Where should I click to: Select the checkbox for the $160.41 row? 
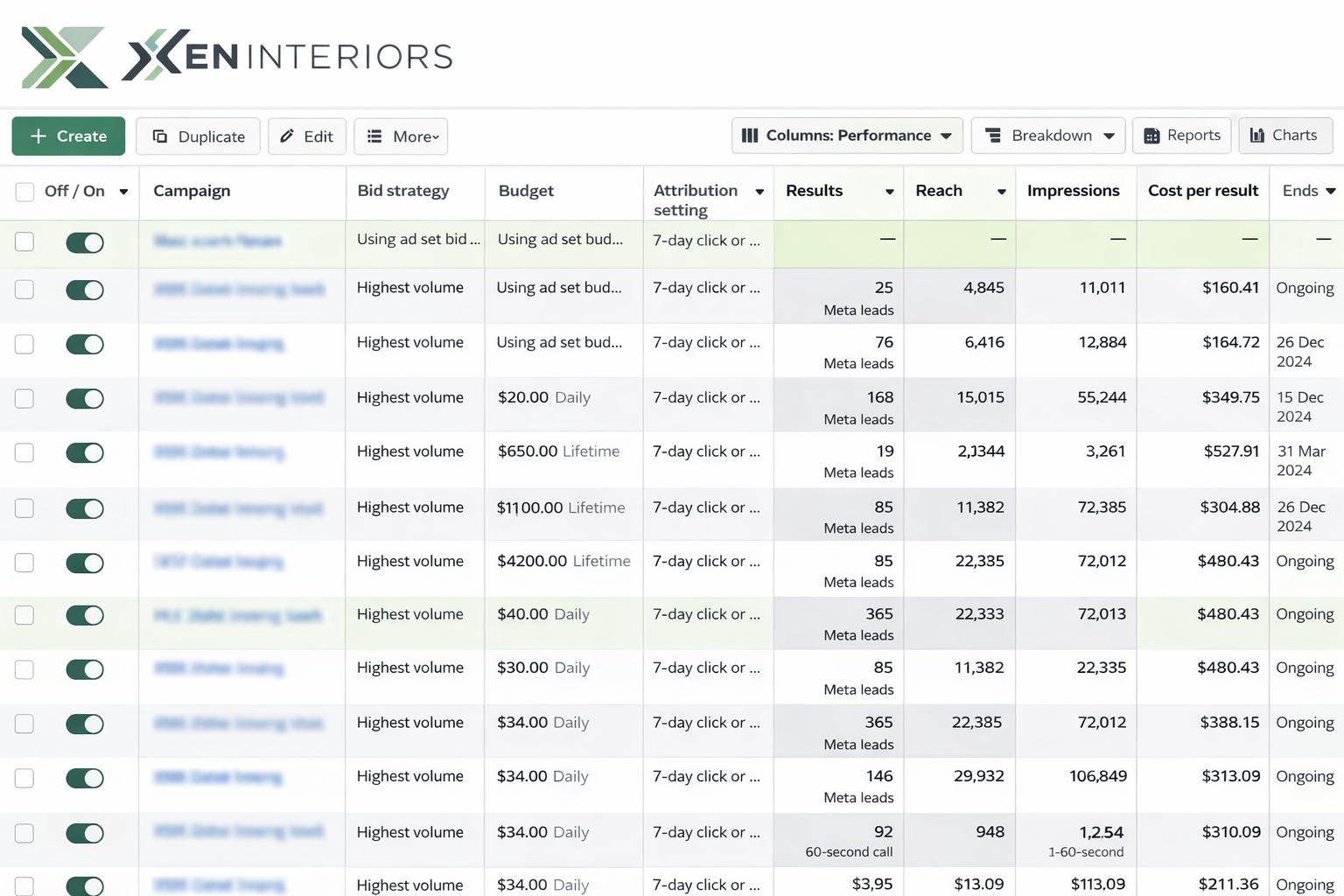point(24,290)
